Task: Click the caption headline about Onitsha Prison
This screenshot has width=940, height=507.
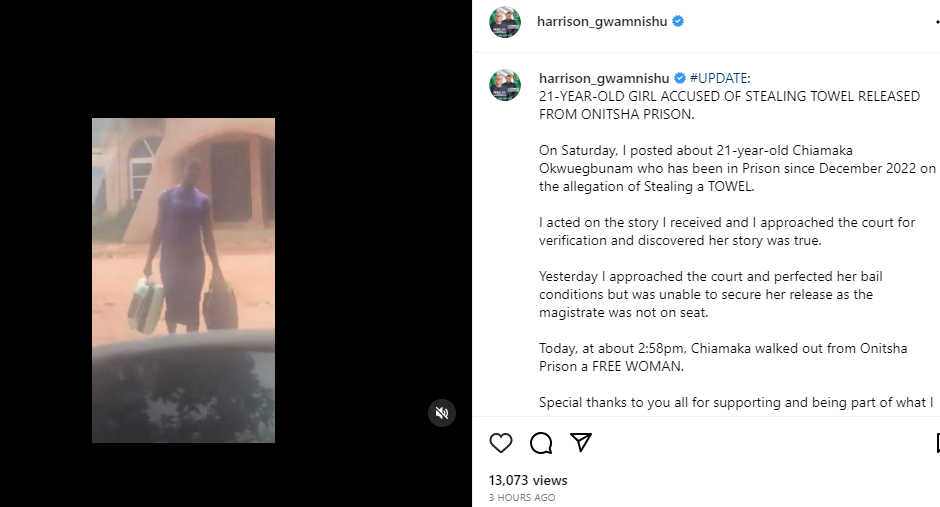Action: pos(729,105)
